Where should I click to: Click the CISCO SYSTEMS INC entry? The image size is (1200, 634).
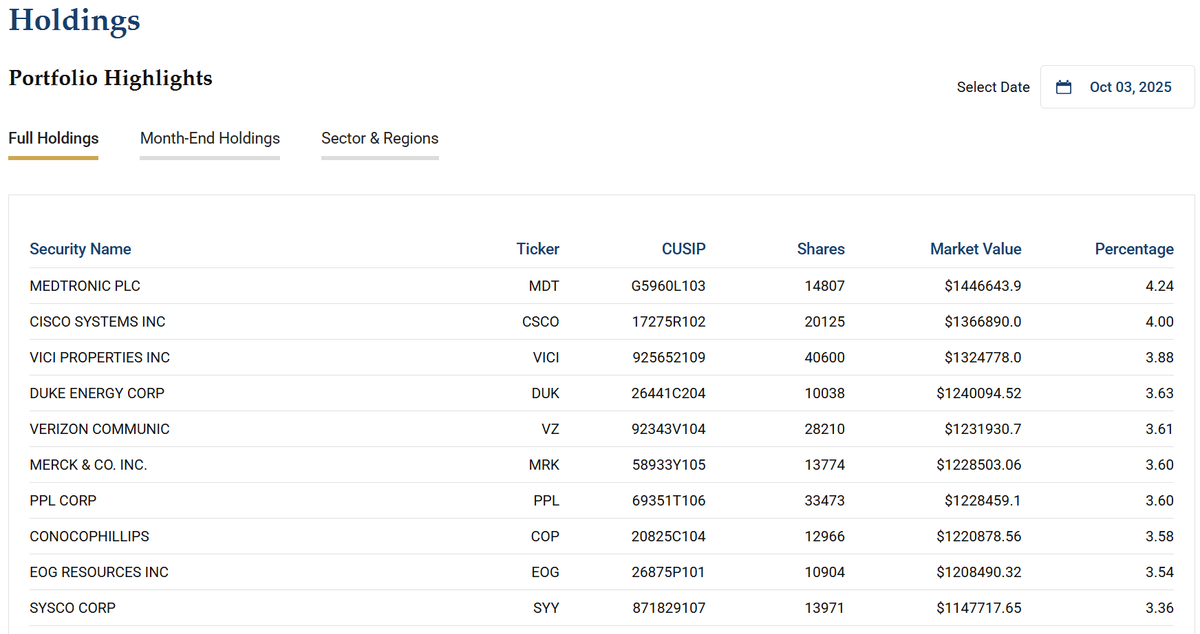click(x=98, y=322)
